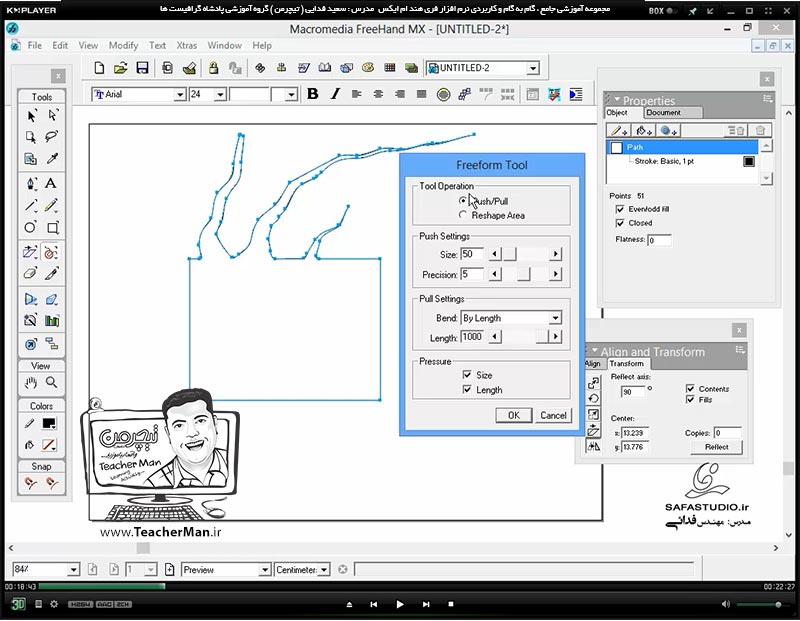The image size is (800, 621).
Task: Select Reshape Area operation
Action: 463,215
